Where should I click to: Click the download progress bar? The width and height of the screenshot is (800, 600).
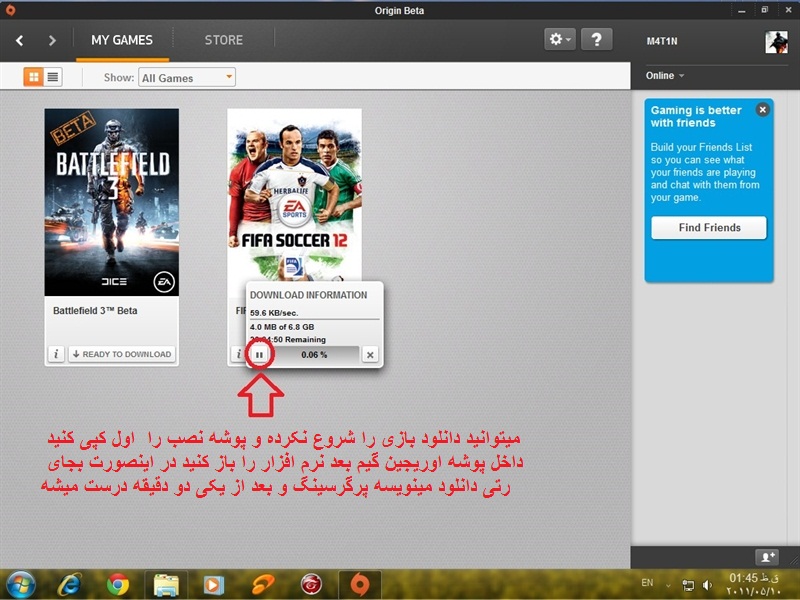coord(315,354)
